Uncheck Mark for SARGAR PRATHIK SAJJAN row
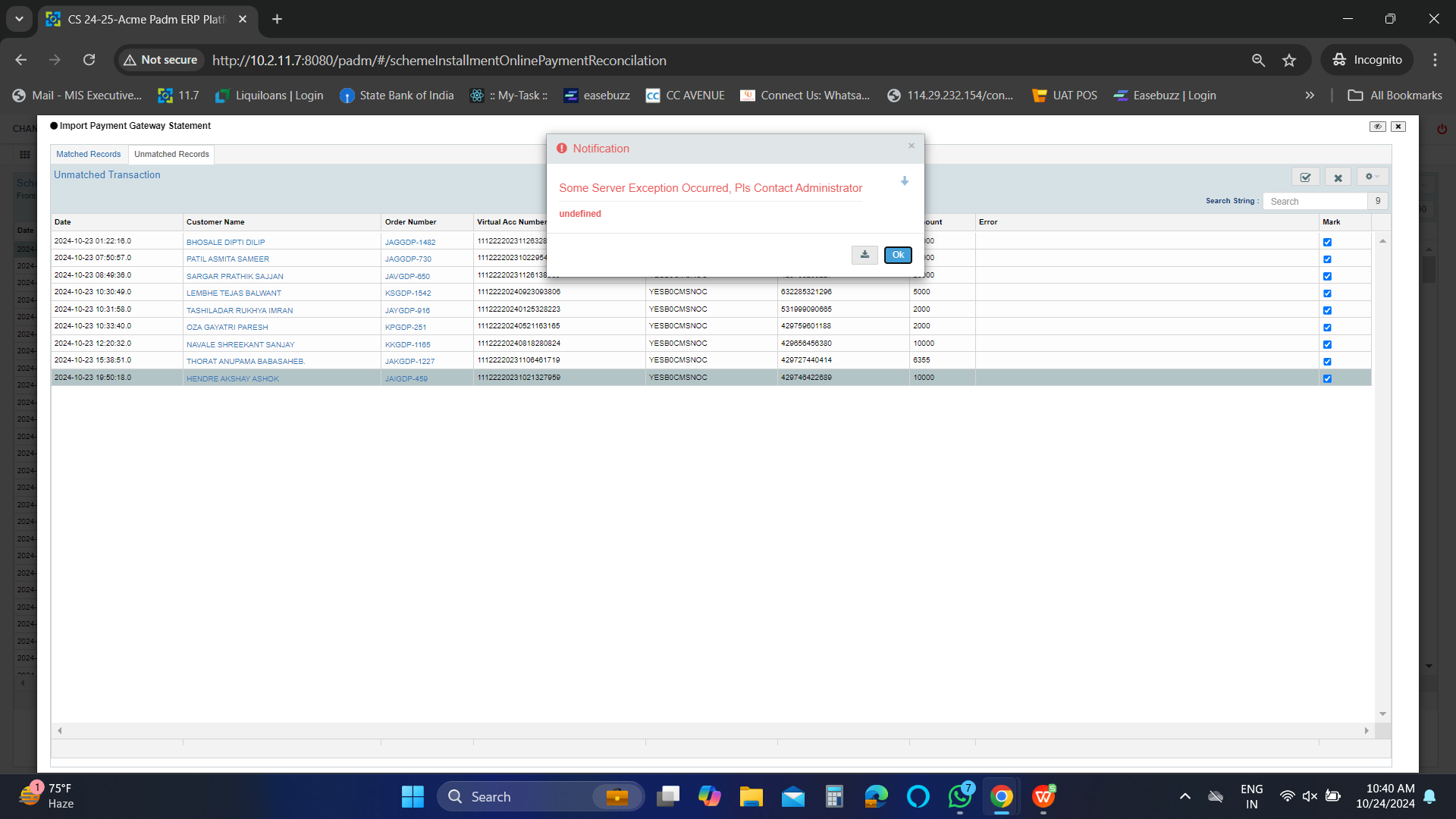The width and height of the screenshot is (1456, 819). pos(1327,276)
